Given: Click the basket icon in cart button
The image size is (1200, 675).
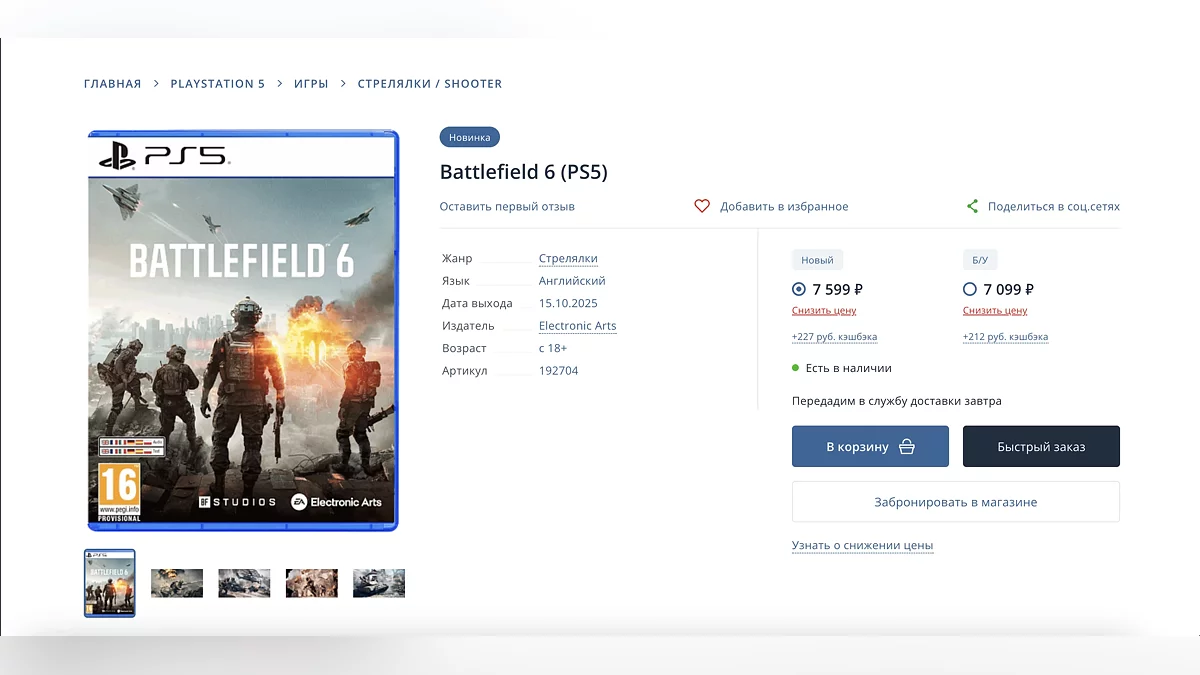Looking at the screenshot, I should point(907,447).
